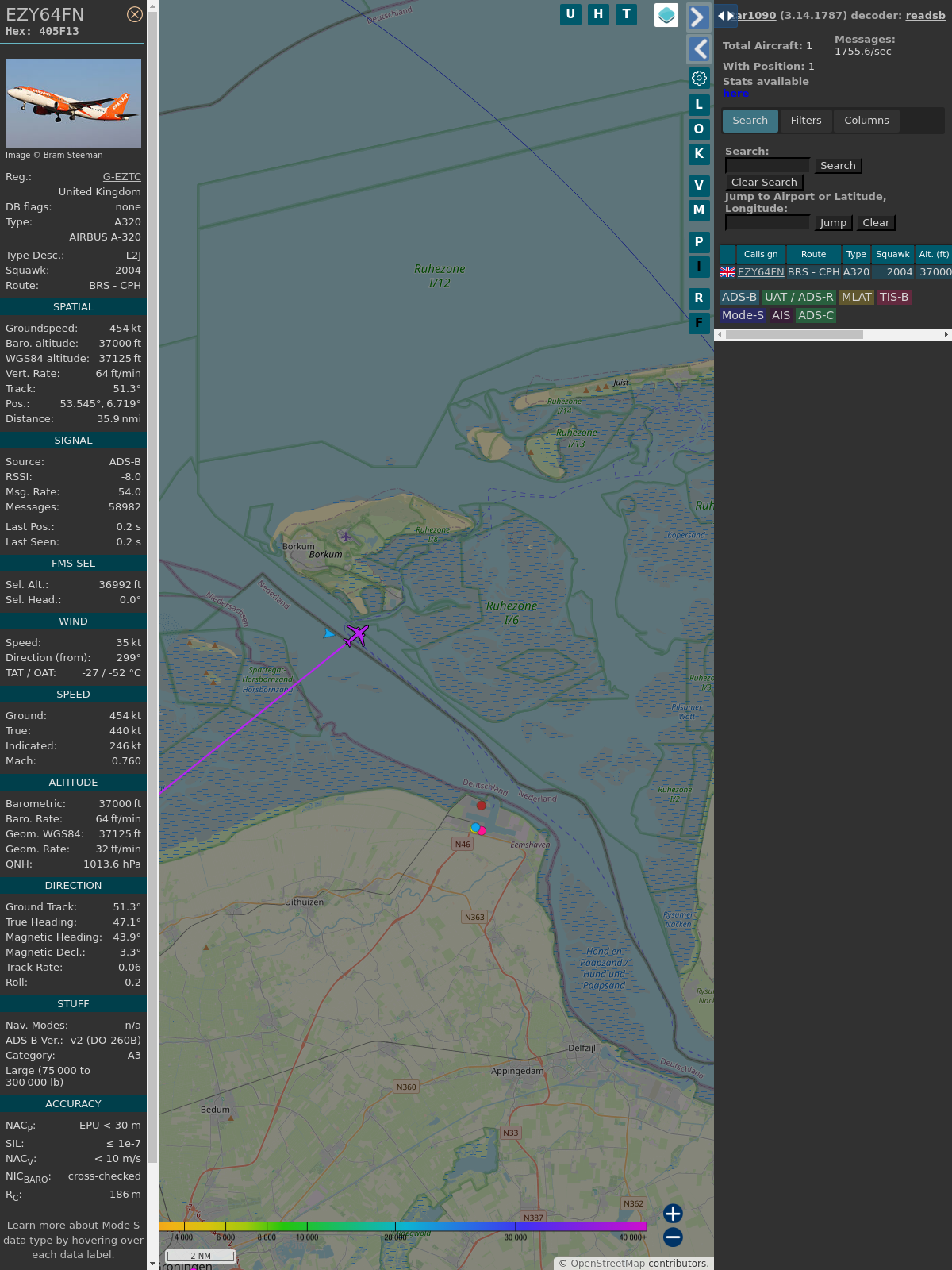Screen dimensions: 952x1270
Task: Click the blue arrow marker near Borkum
Action: (328, 633)
